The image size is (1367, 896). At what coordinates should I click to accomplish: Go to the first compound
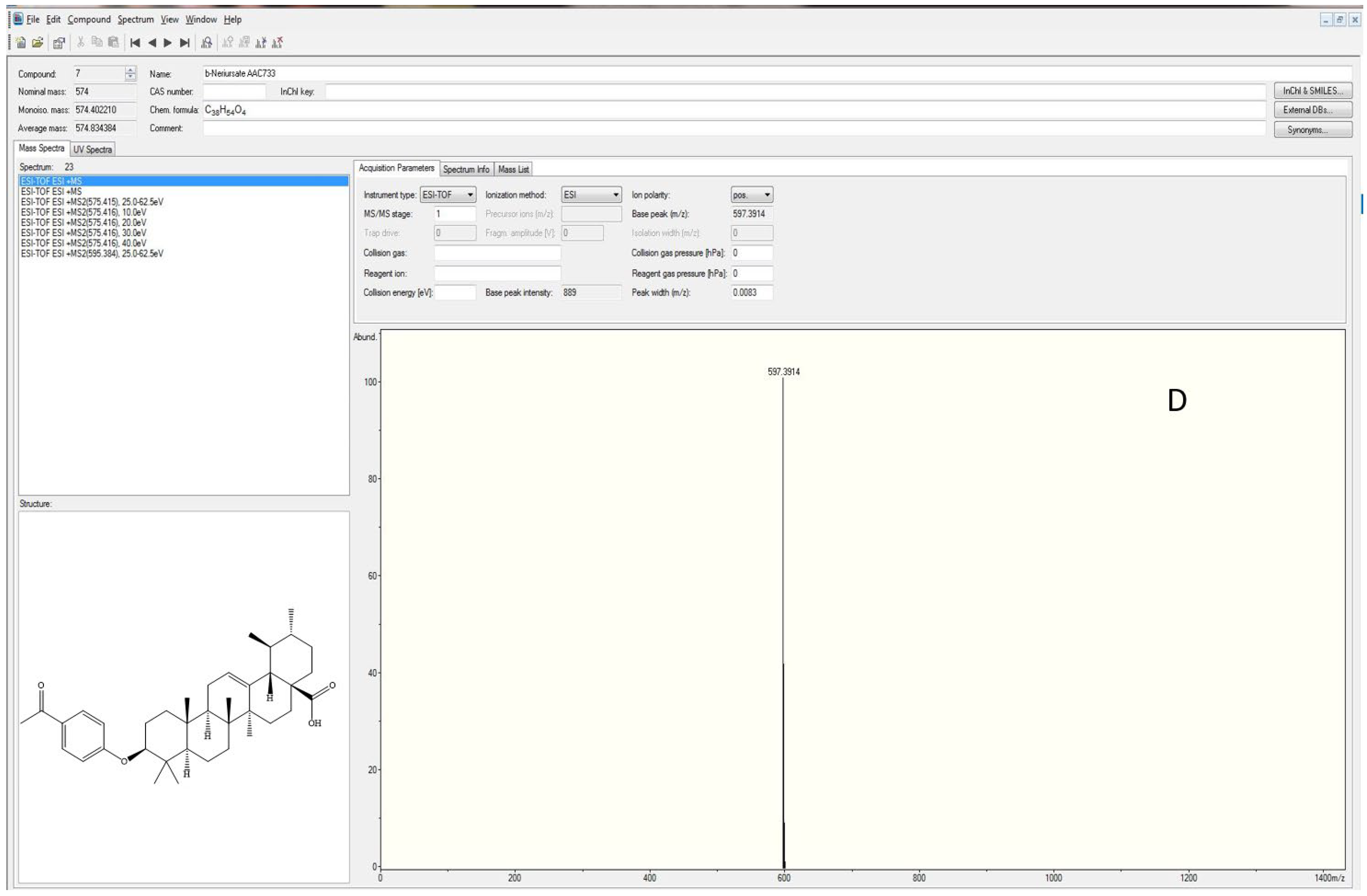click(x=135, y=42)
